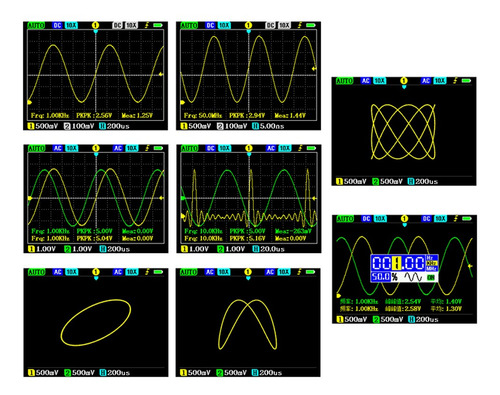Click yellow trigger marker on 10.0KHz sinc screen

(248, 148)
